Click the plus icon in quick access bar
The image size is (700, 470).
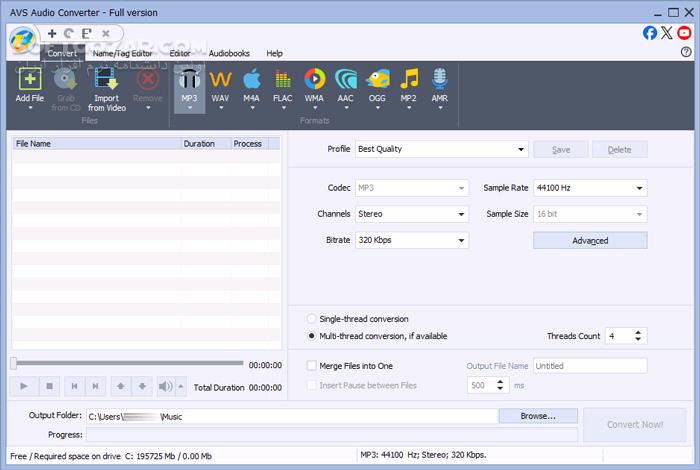(x=52, y=33)
